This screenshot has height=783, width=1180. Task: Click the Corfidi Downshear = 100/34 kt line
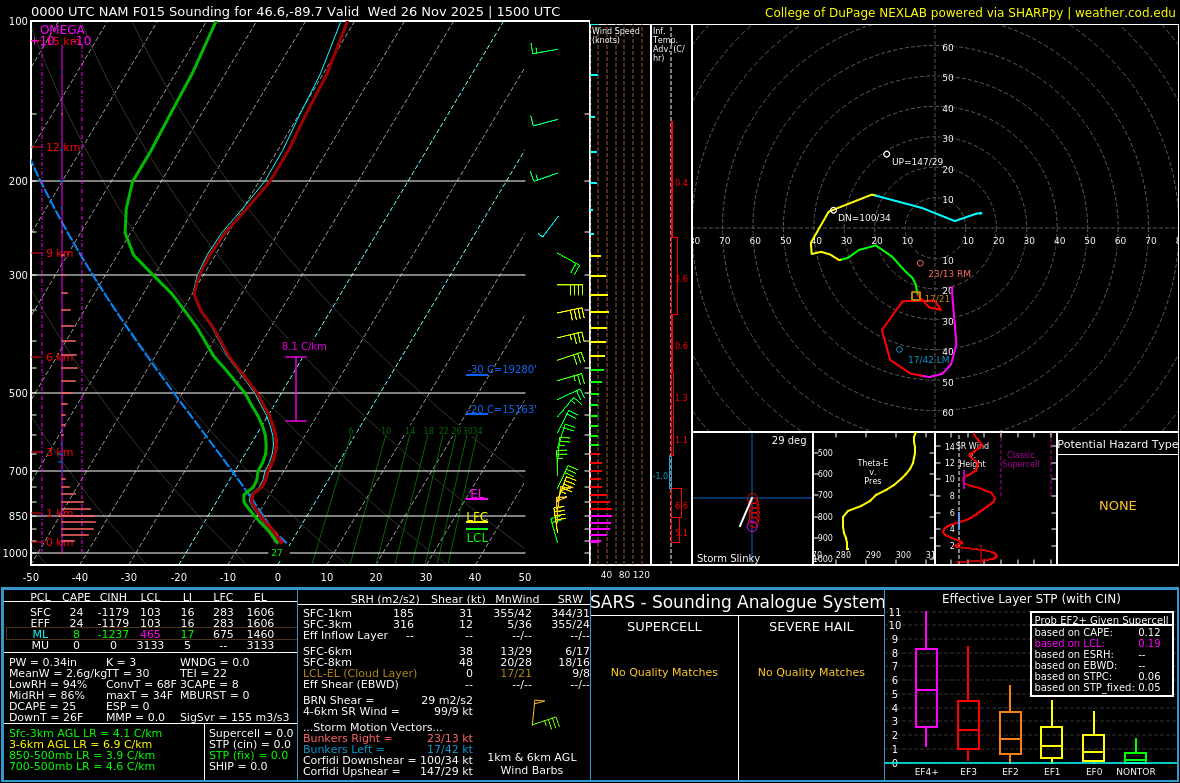coord(388,760)
